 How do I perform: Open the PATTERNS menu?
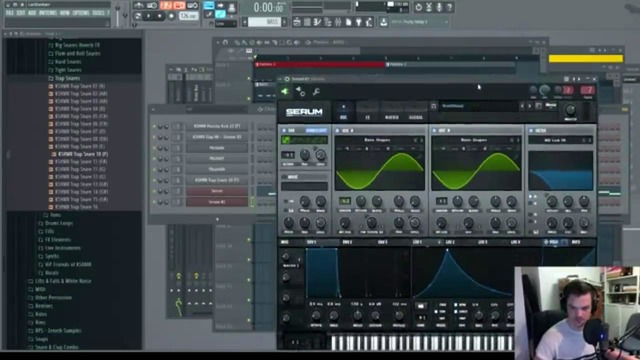pyautogui.click(x=48, y=13)
